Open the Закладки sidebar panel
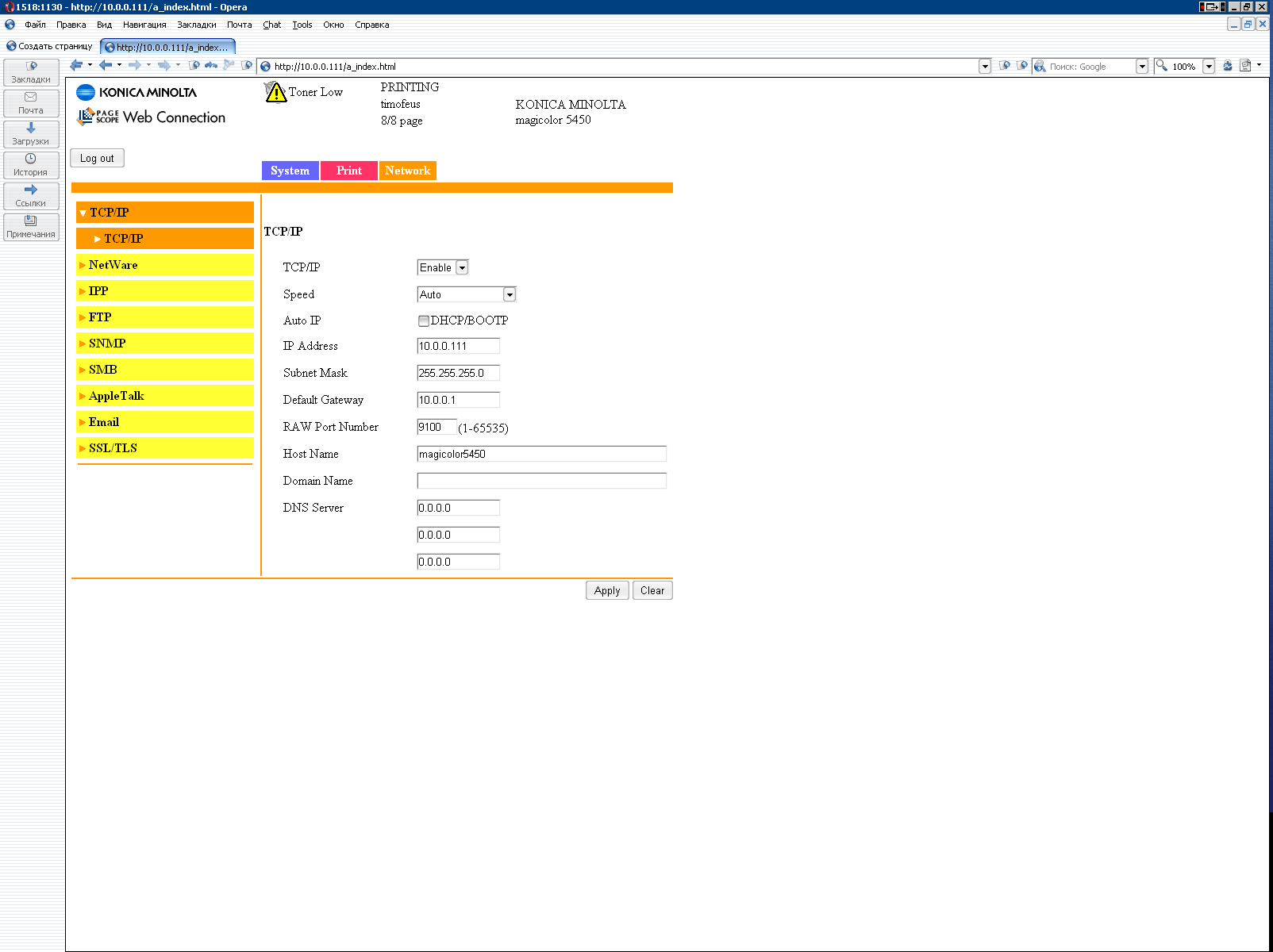Viewport: 1273px width, 952px height. pyautogui.click(x=31, y=72)
